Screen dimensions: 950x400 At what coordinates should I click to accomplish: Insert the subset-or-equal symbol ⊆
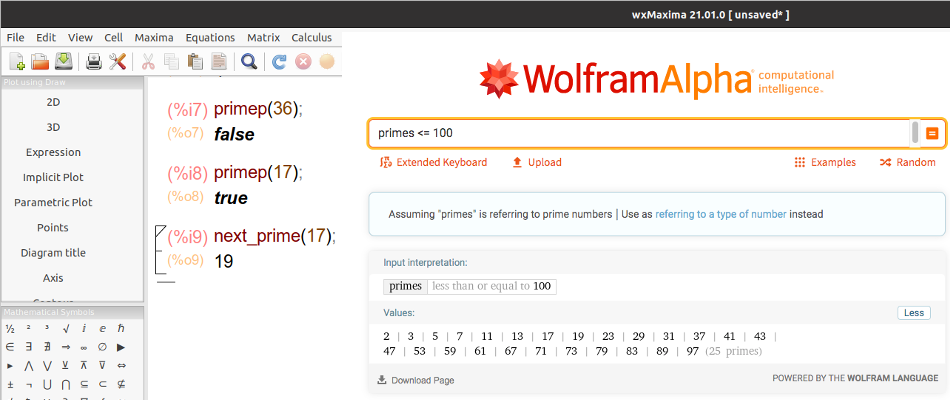pos(84,384)
